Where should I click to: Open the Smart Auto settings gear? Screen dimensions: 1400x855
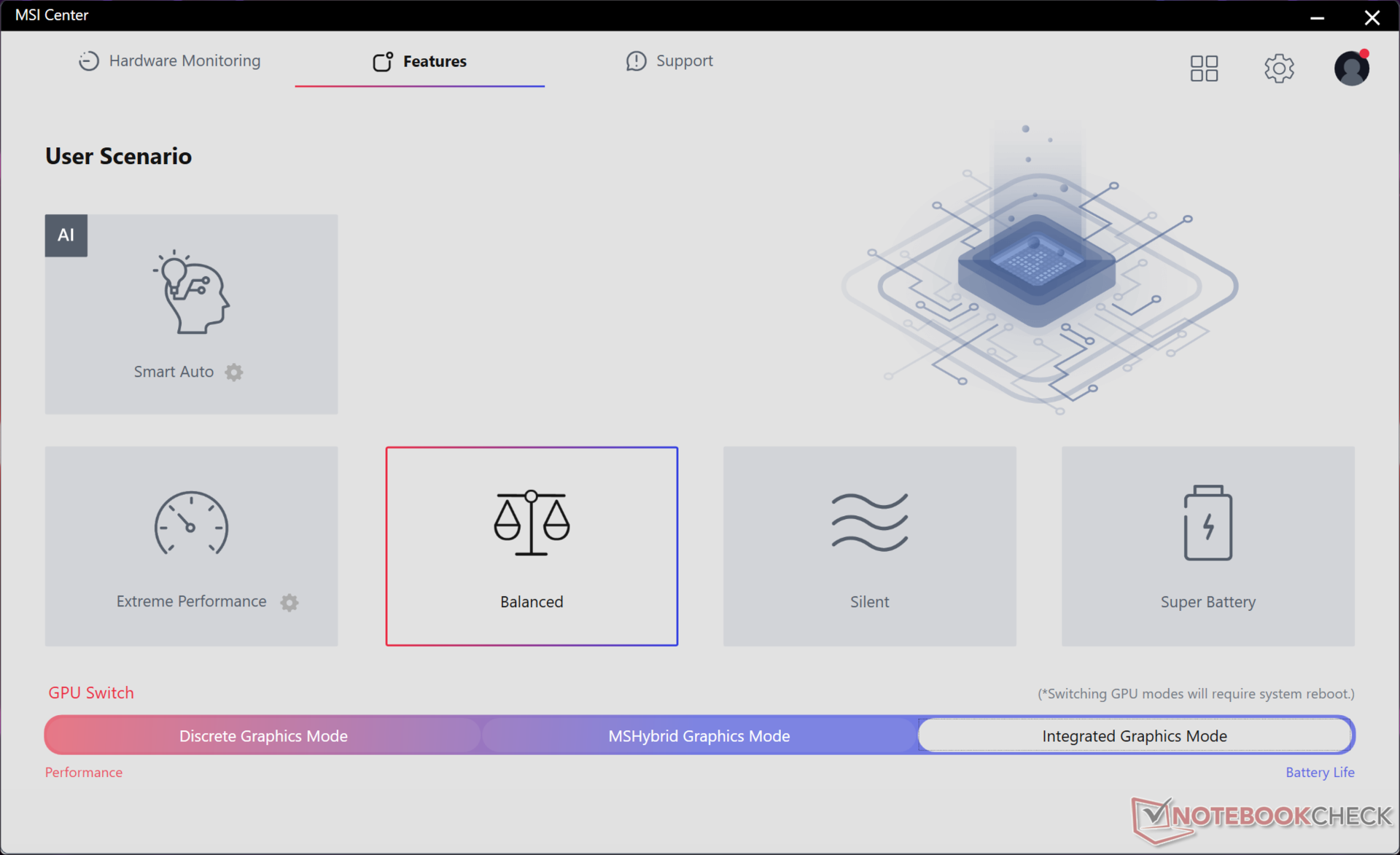coord(233,372)
